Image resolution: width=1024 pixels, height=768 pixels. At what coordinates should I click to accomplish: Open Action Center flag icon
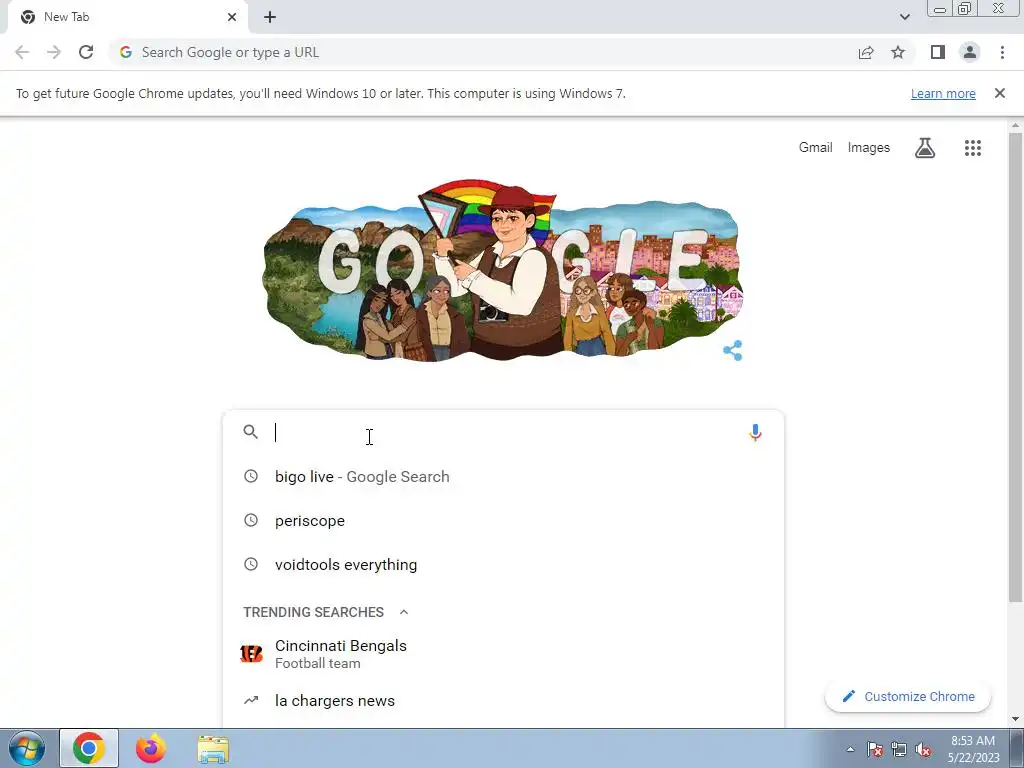point(875,749)
